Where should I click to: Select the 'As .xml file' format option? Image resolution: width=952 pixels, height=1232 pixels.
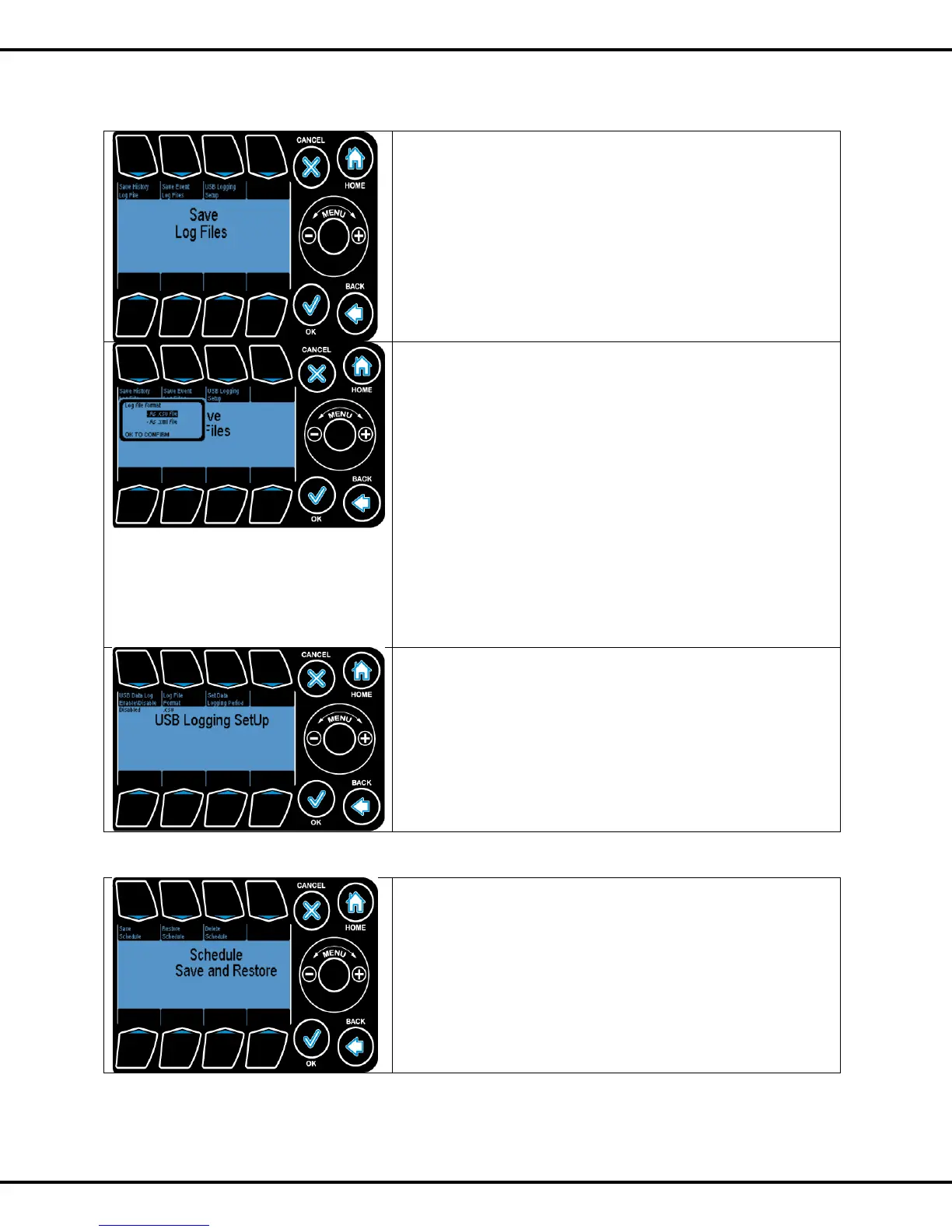click(x=163, y=422)
